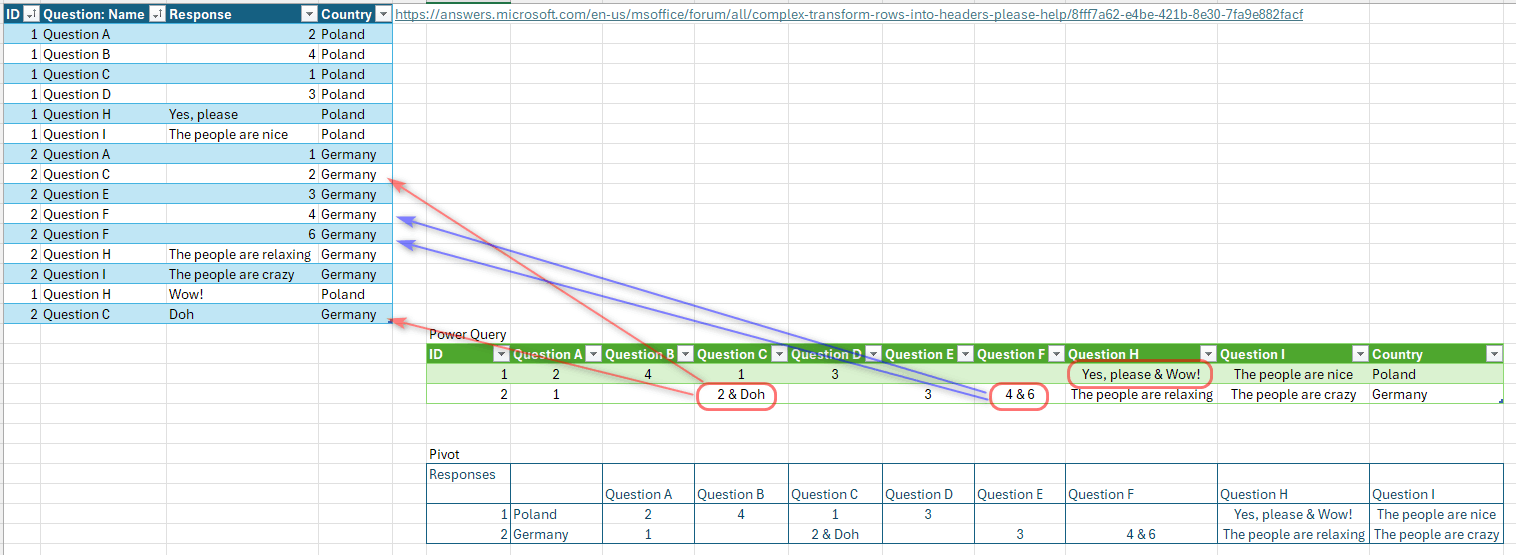This screenshot has width=1516, height=555.
Task: Select 'Germany' in the Power Query table
Action: (1399, 394)
